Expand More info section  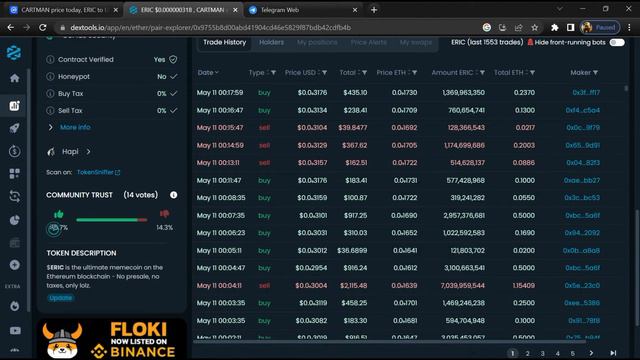point(75,127)
